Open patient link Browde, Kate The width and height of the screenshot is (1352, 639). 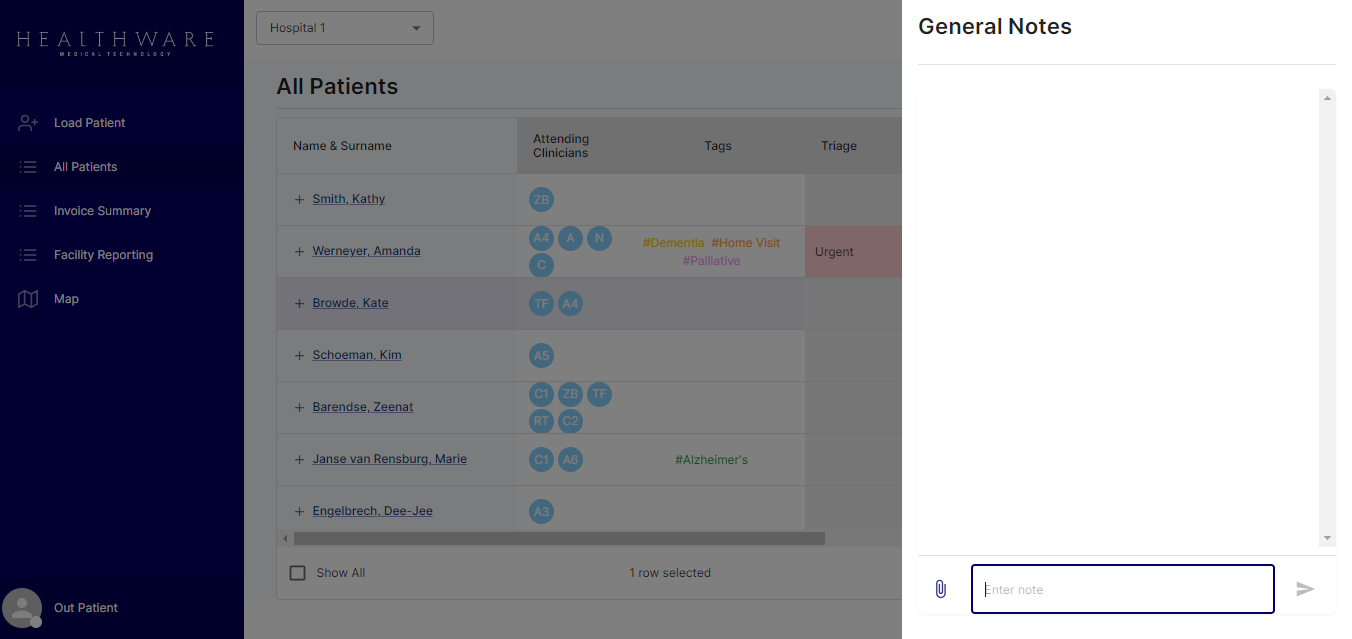pyautogui.click(x=350, y=303)
